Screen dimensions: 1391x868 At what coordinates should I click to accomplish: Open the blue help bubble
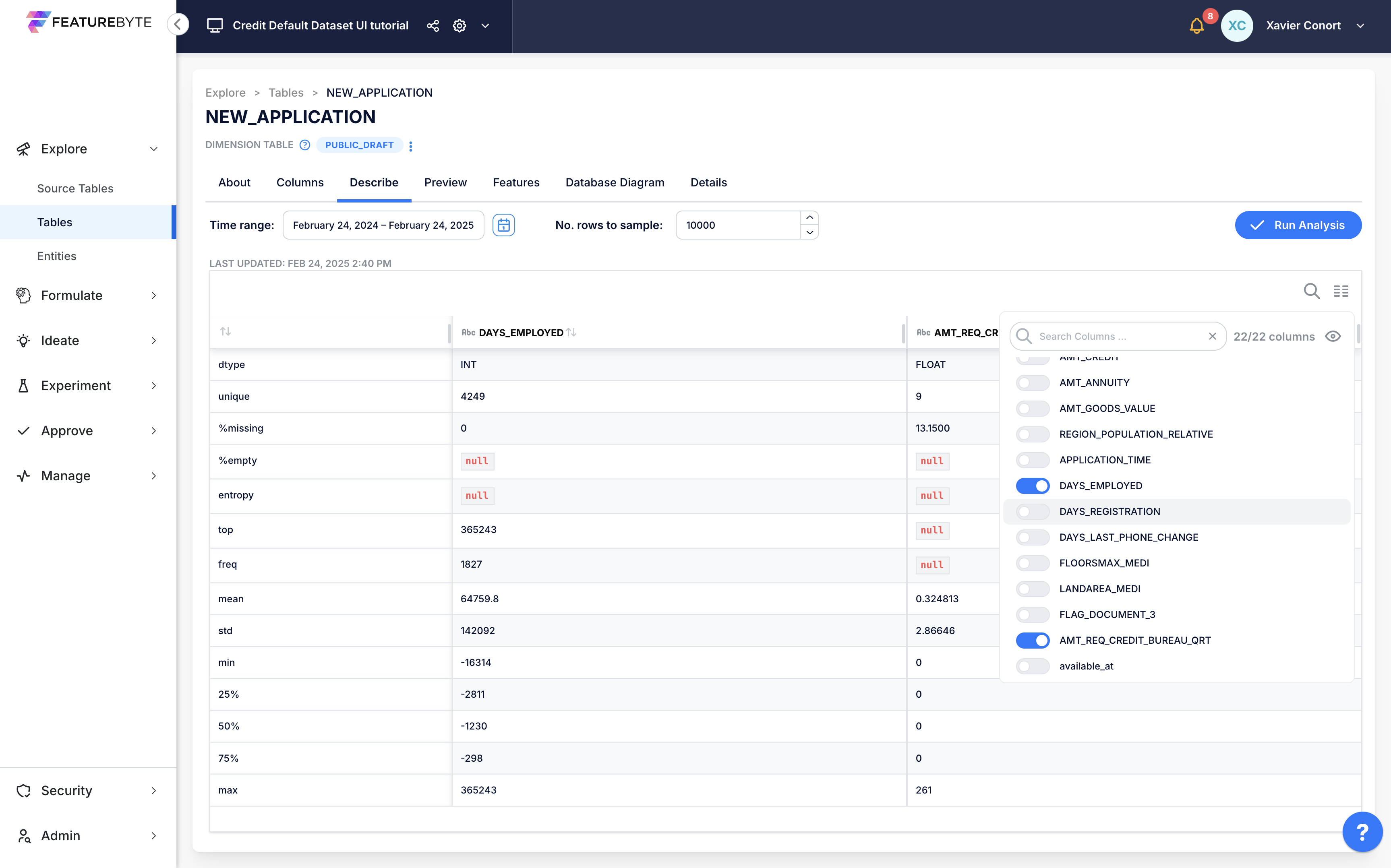coord(1362,831)
